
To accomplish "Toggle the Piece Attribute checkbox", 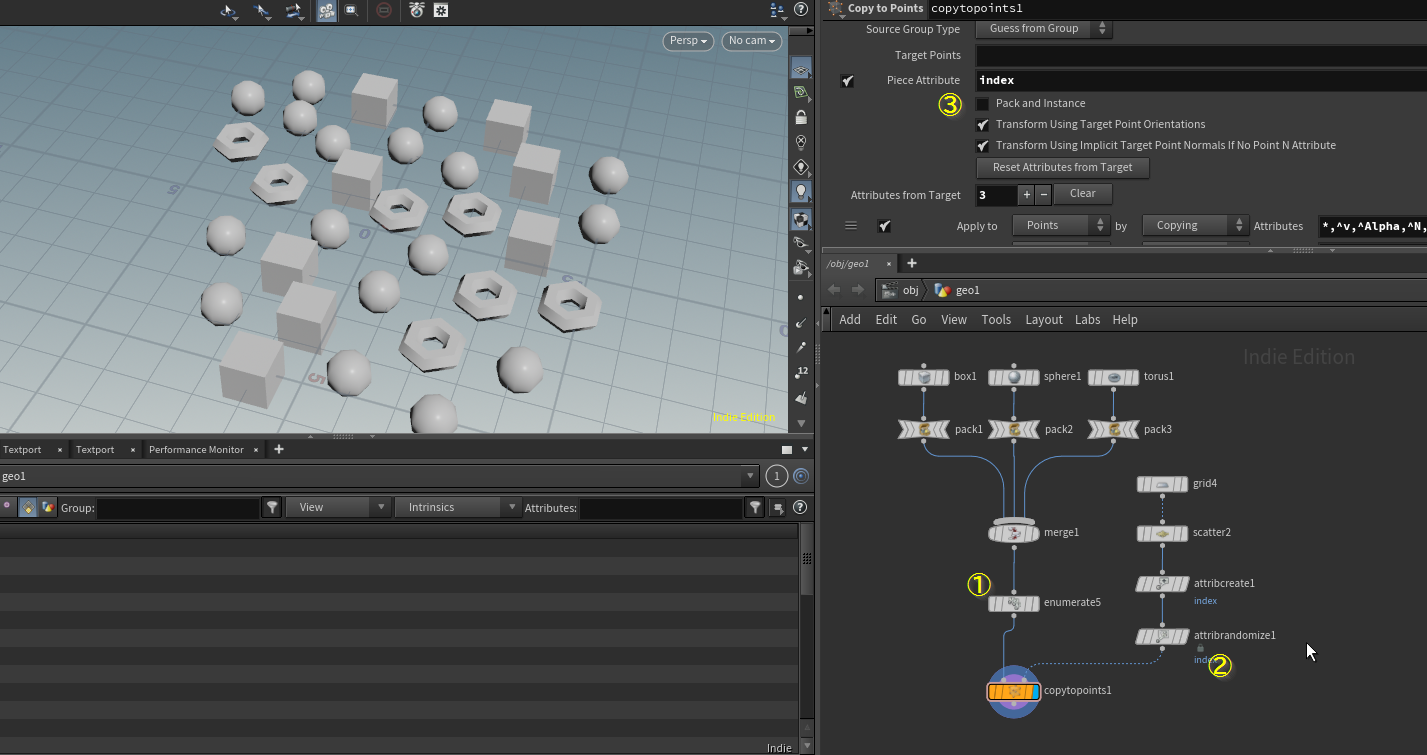I will point(848,81).
